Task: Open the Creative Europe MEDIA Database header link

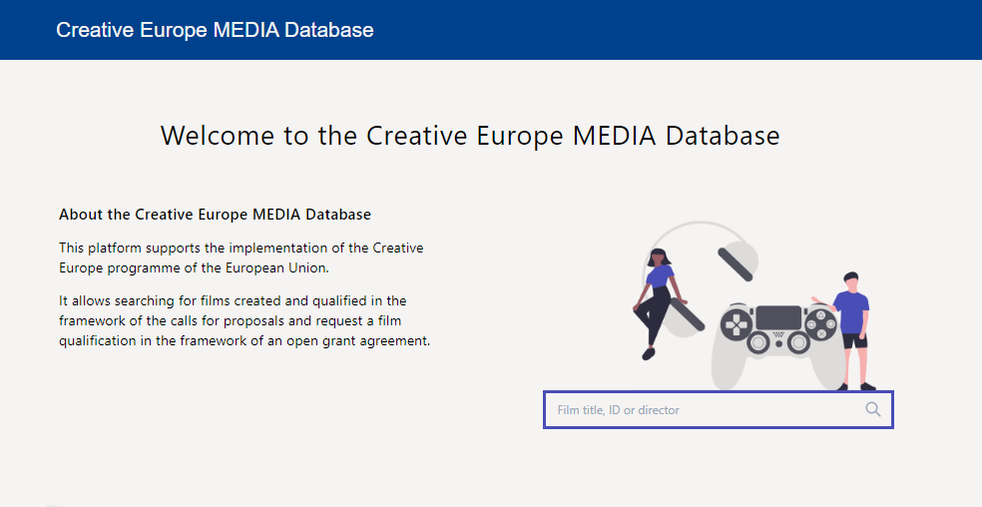Action: [215, 30]
